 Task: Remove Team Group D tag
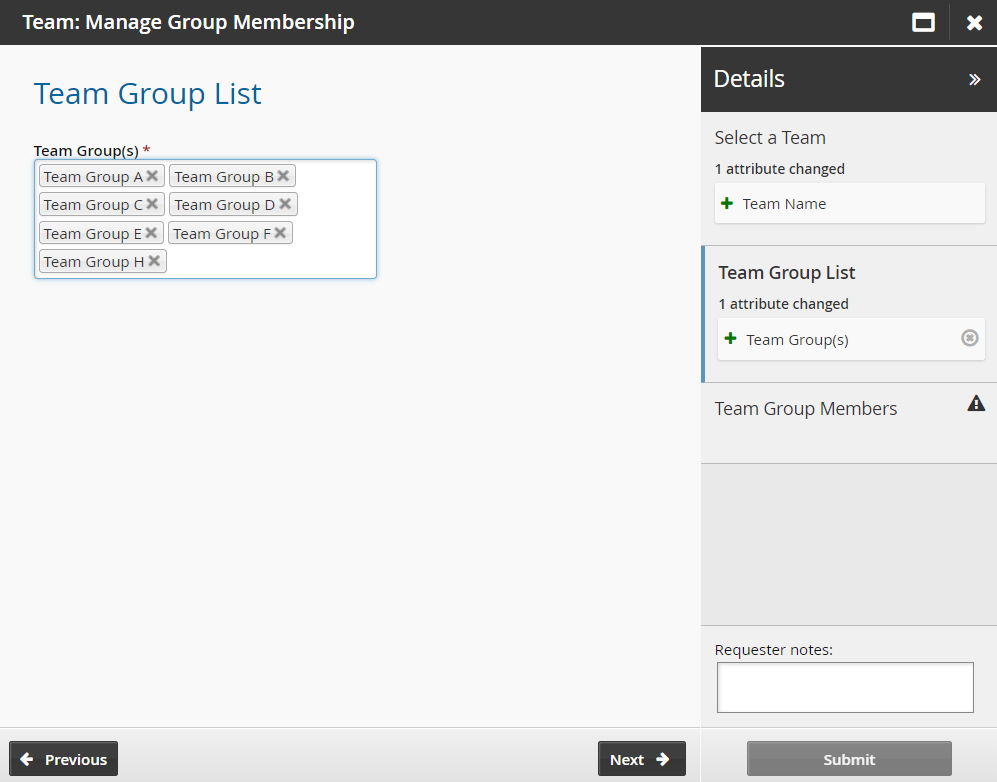285,204
